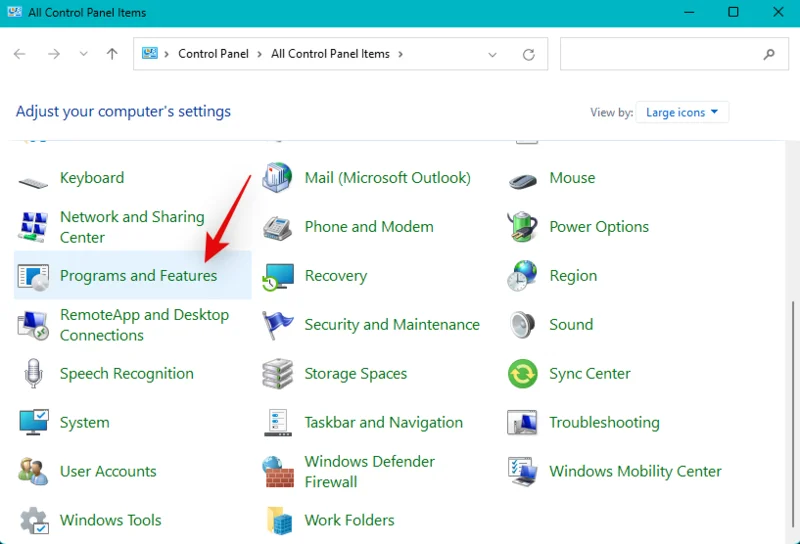Click the title bar Control Panel icon
The width and height of the screenshot is (800, 544).
(x=14, y=12)
